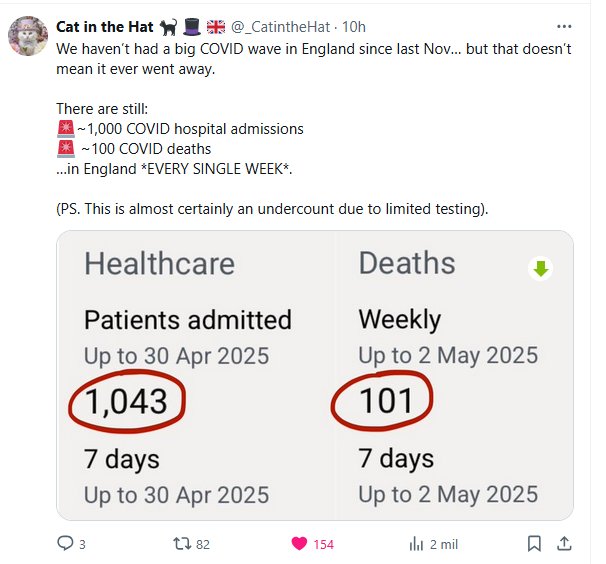
Task: Click the green down arrow beside Deaths
Action: [541, 268]
